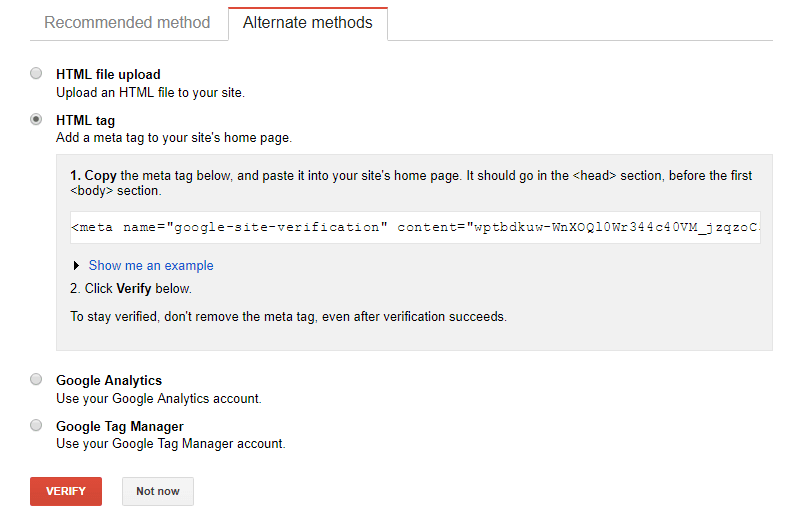Click "Upload an HTML file to your site" text

click(x=150, y=92)
